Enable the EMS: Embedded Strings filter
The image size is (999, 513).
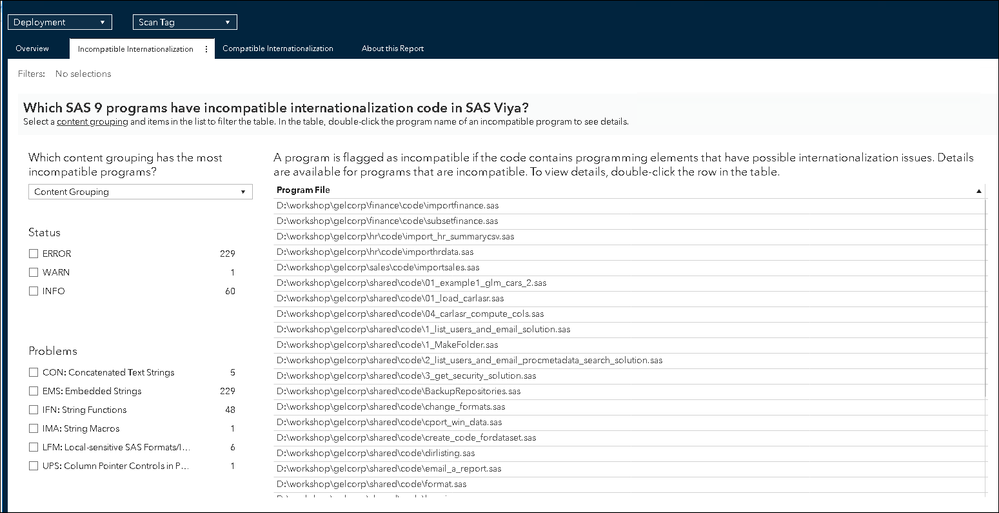[34, 391]
